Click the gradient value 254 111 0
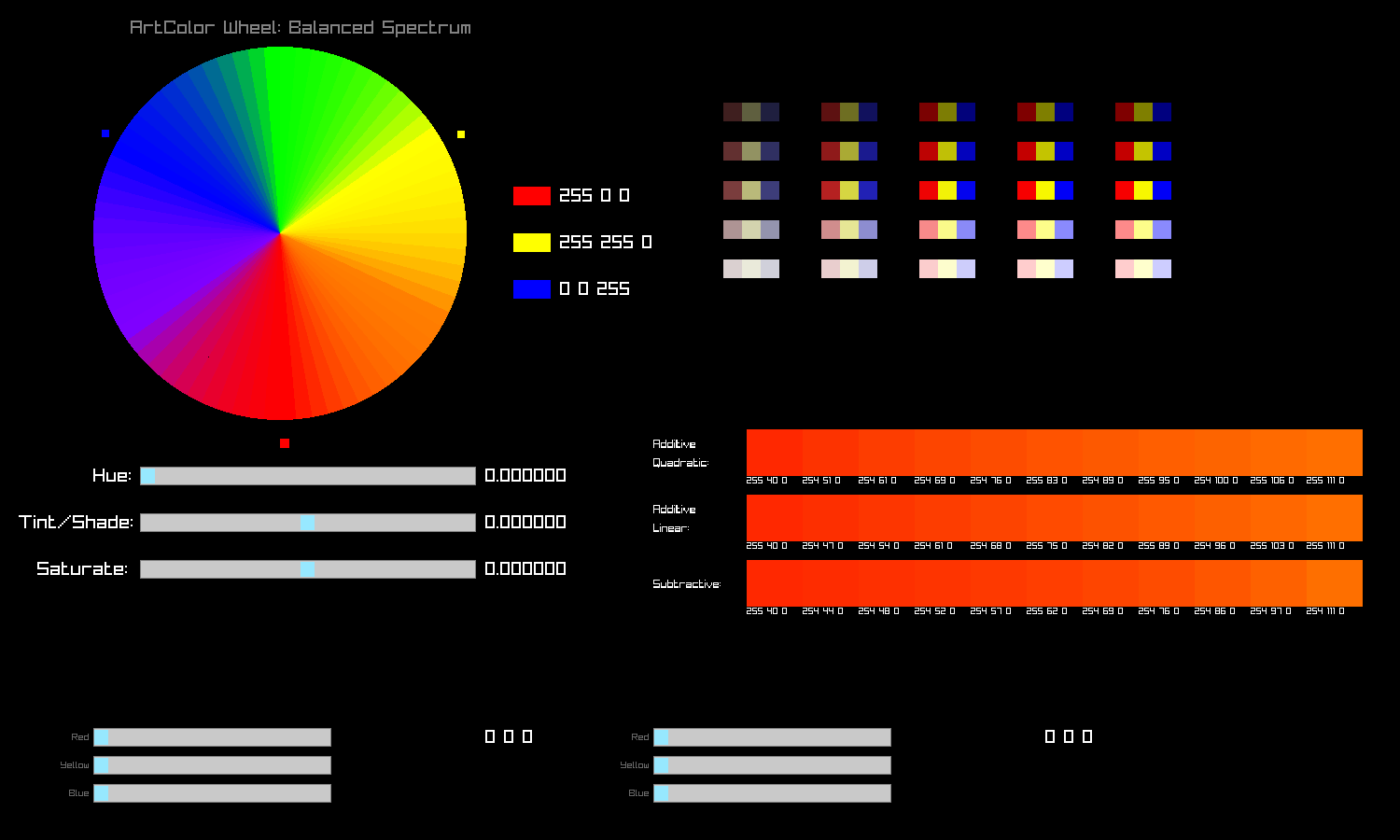 click(1325, 611)
